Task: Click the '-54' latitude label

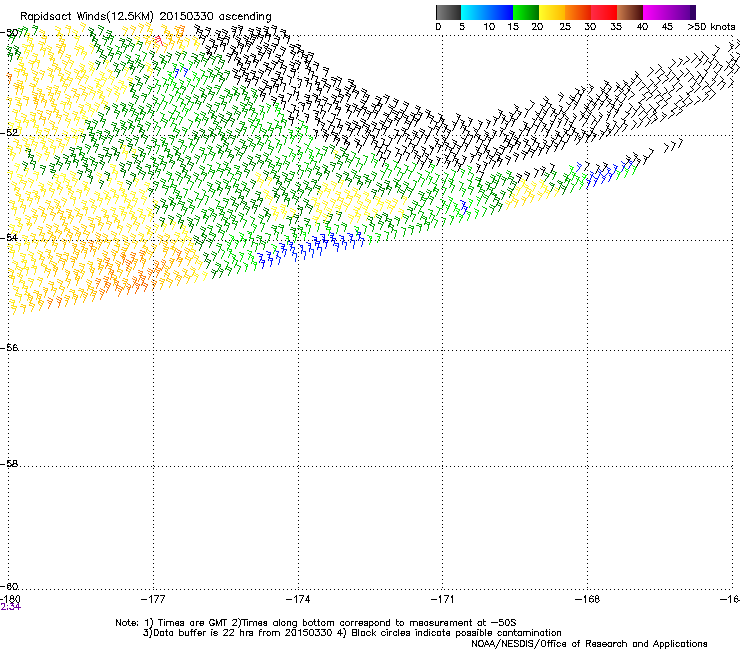Action: (x=9, y=237)
